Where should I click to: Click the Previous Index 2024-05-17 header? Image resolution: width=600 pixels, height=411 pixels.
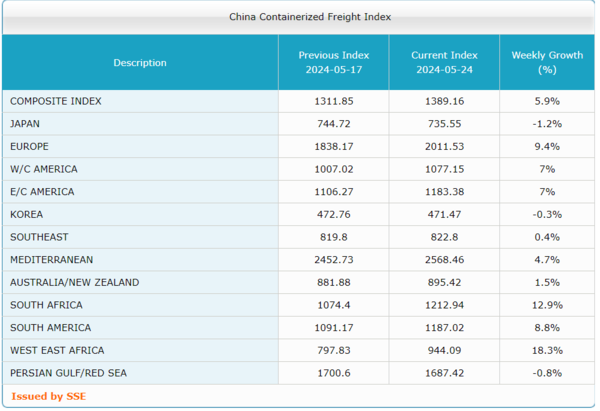click(x=333, y=62)
